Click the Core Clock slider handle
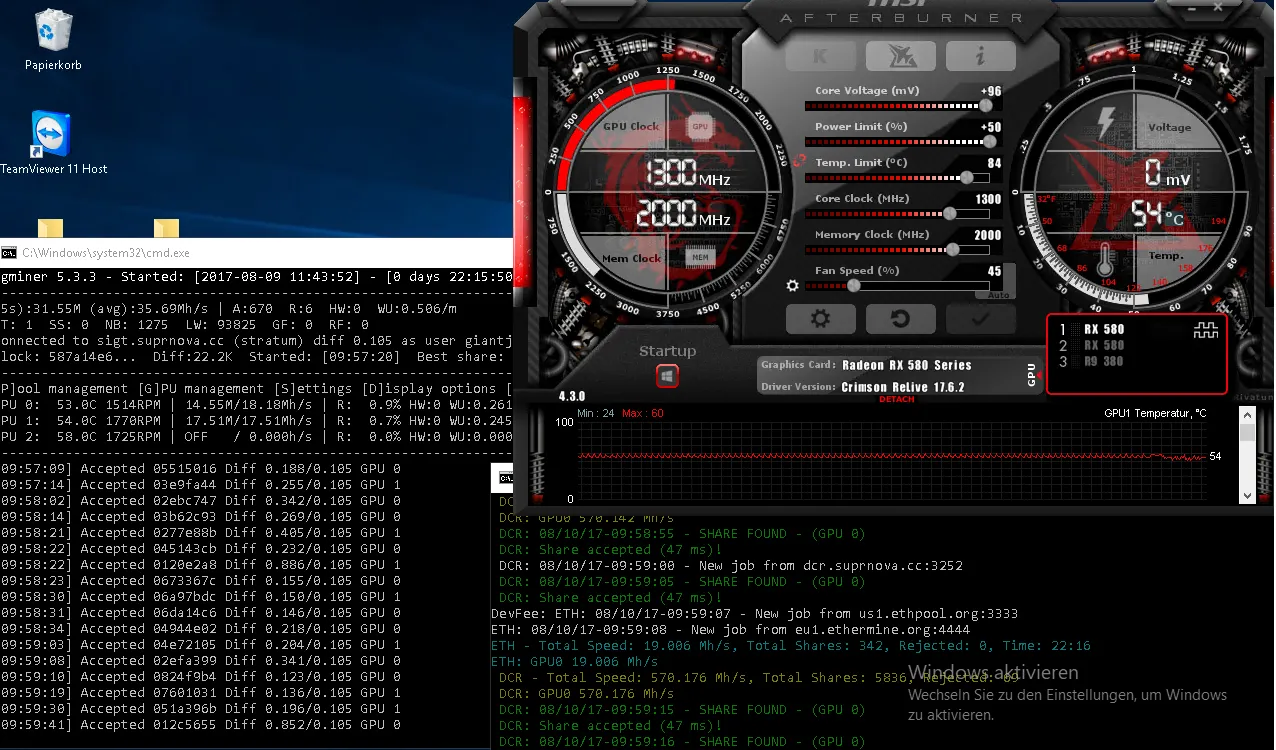Screen dimensions: 1276x750 coord(950,213)
